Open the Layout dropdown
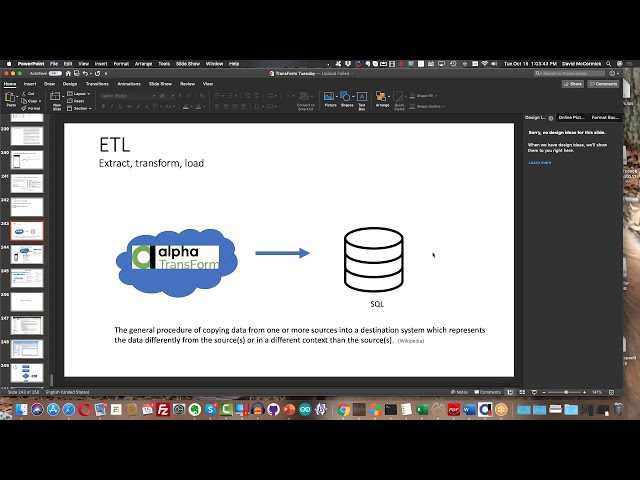 (x=79, y=94)
